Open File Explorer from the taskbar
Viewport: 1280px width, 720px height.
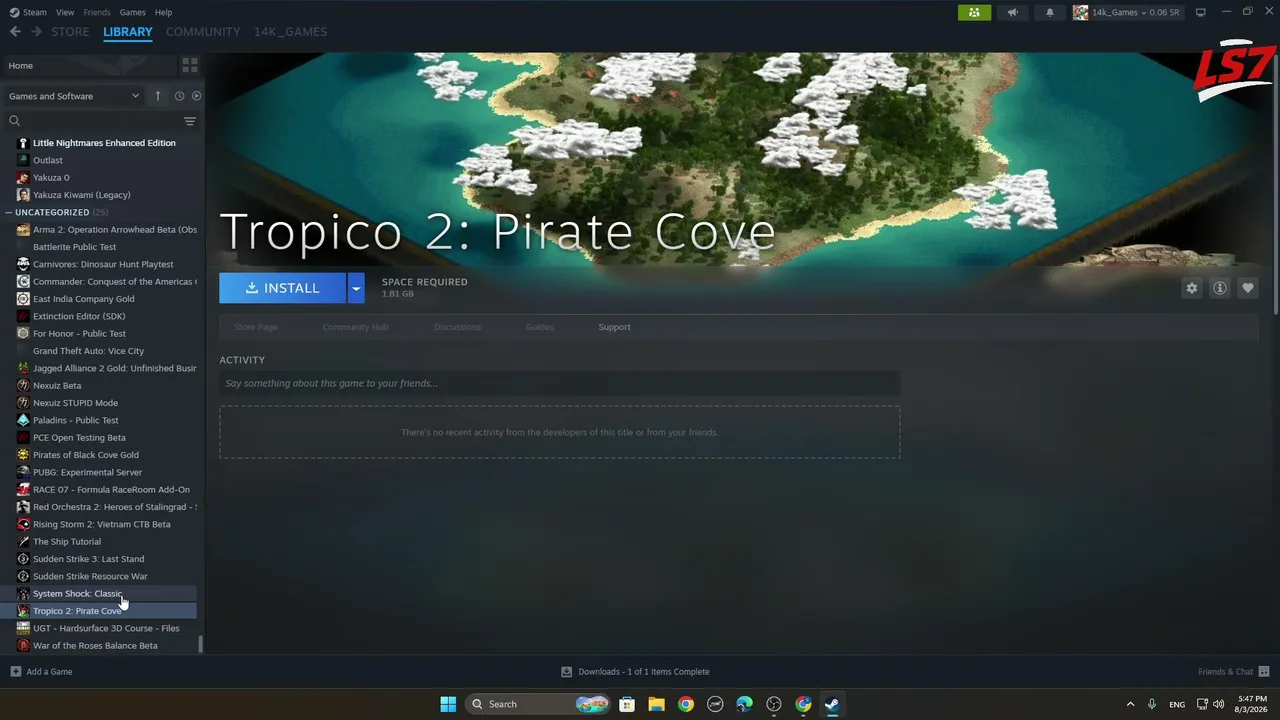(656, 704)
